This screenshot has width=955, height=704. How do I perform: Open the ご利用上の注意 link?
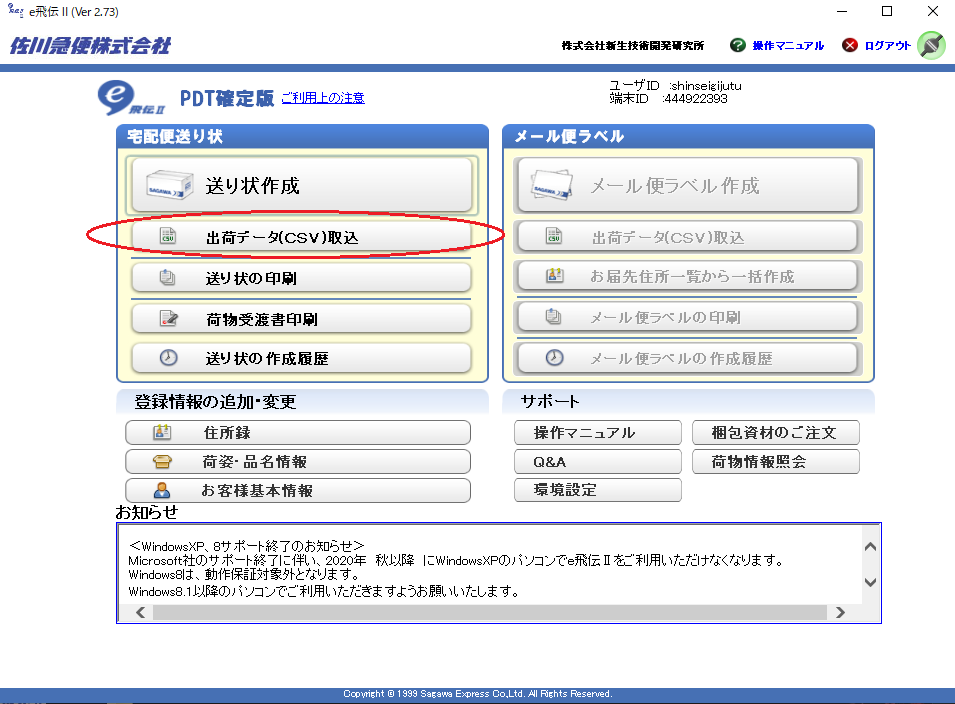click(x=323, y=98)
